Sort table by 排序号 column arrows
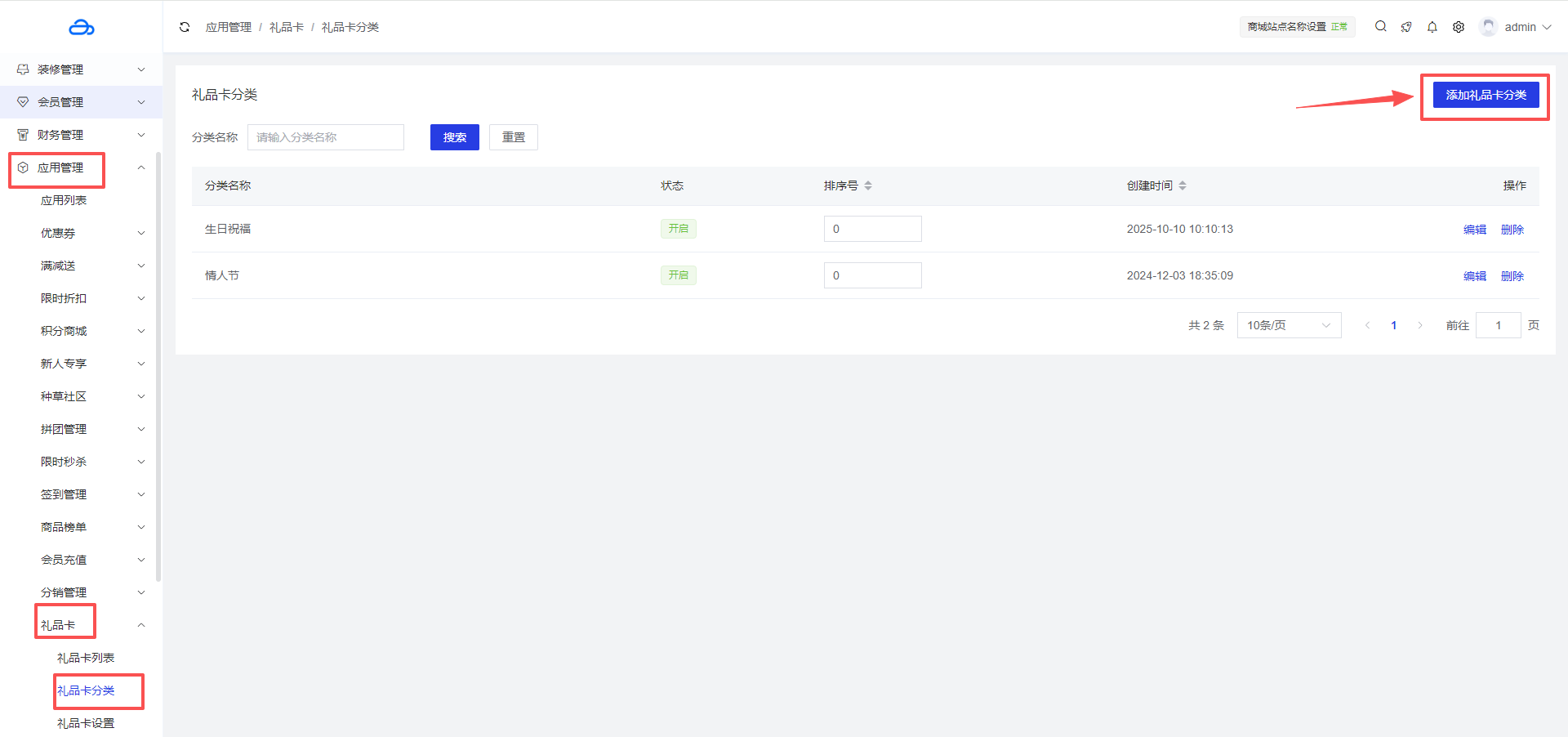1568x737 pixels. [868, 186]
